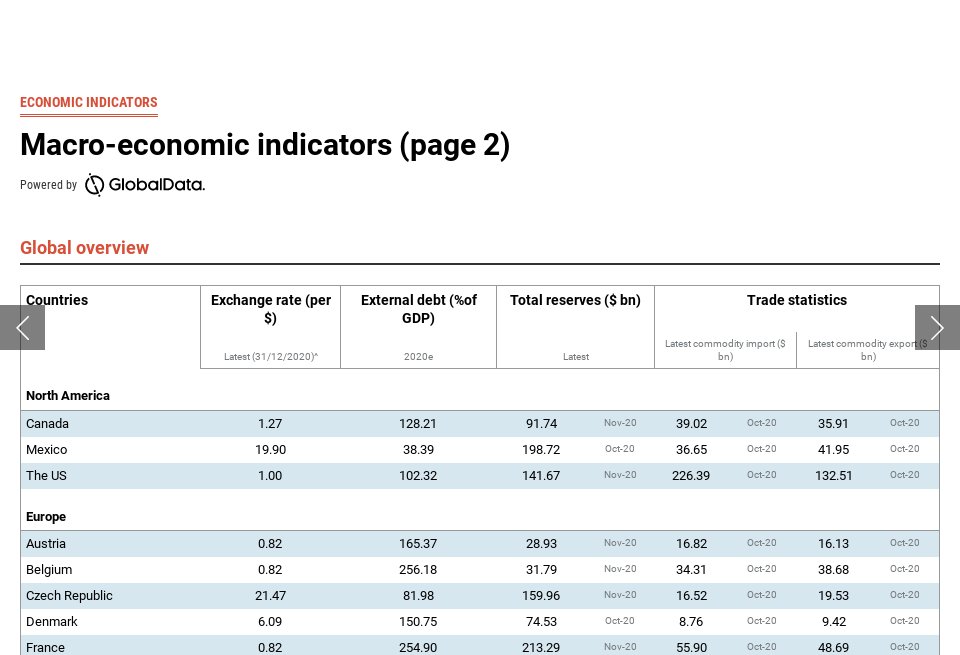Click the Countries column header
This screenshot has width=960, height=655.
[57, 300]
